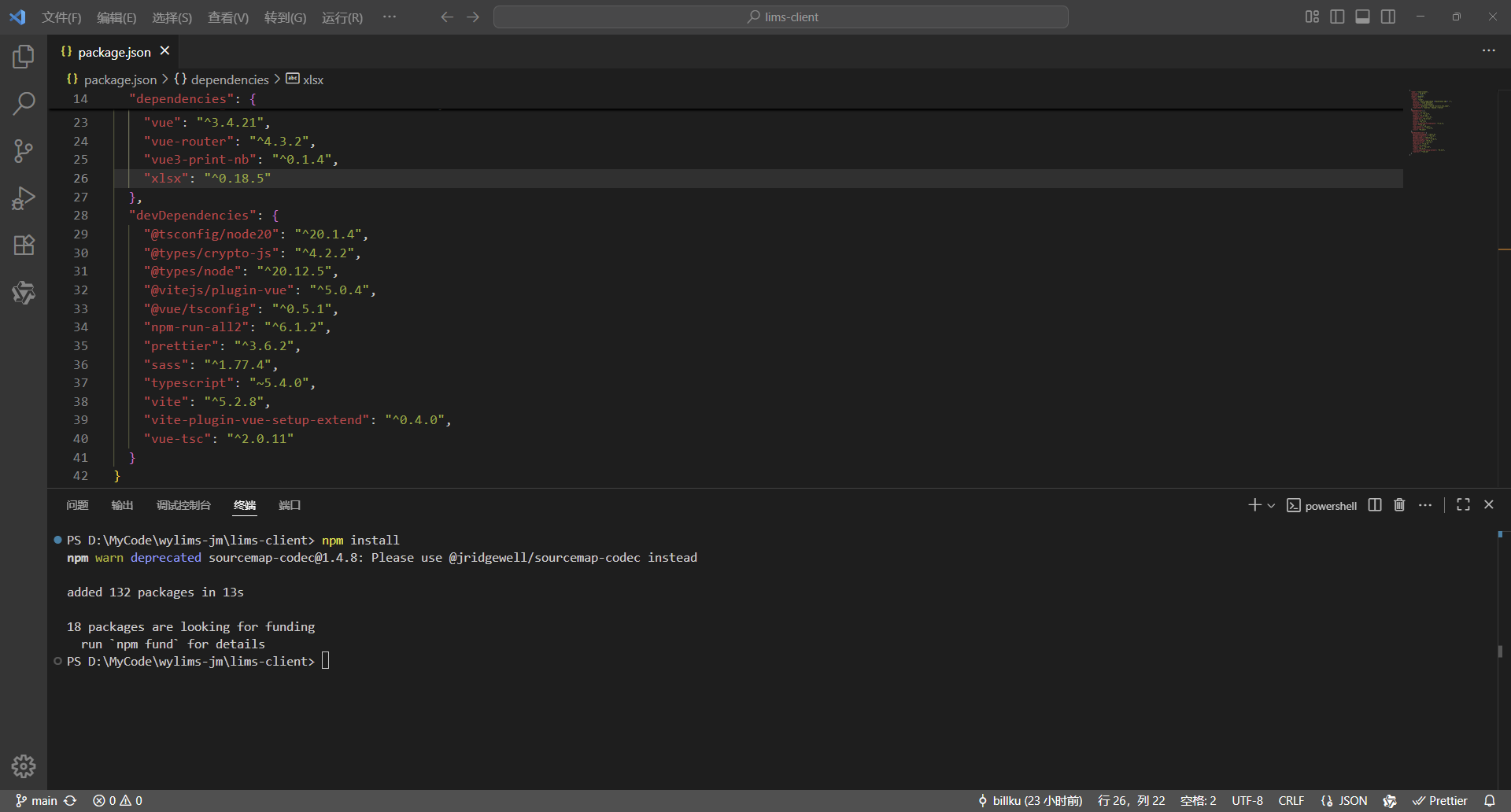Switch to the 输出 panel tab
The width and height of the screenshot is (1511, 812).
(122, 505)
